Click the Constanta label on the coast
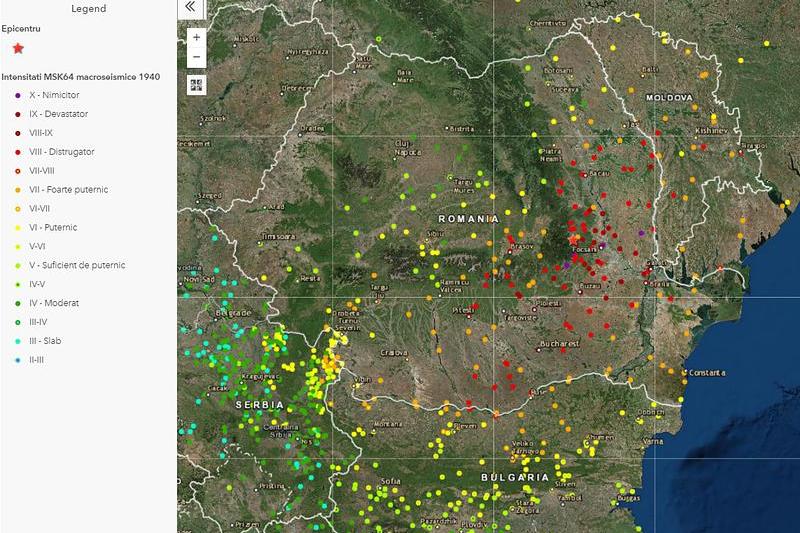Image resolution: width=800 pixels, height=533 pixels. tap(707, 373)
